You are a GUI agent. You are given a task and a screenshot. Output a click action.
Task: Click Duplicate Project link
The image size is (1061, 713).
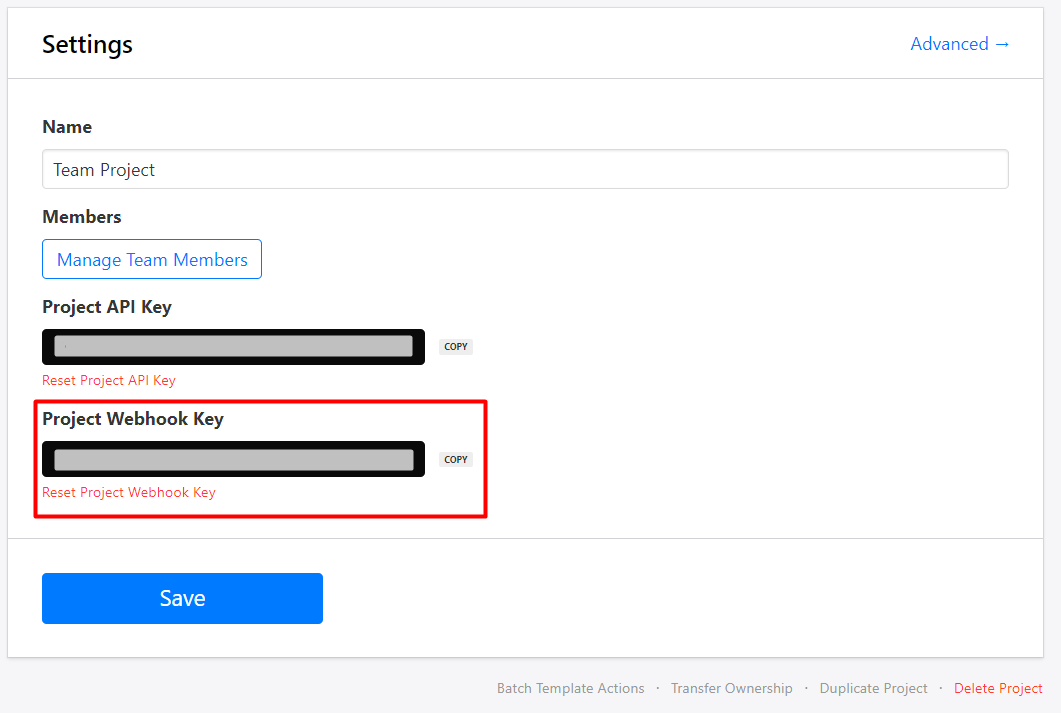[873, 688]
